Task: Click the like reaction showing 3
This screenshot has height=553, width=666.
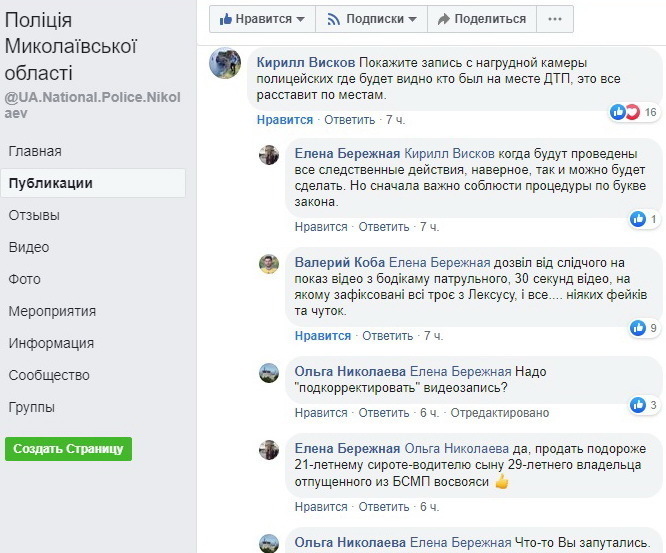Action: click(x=638, y=405)
